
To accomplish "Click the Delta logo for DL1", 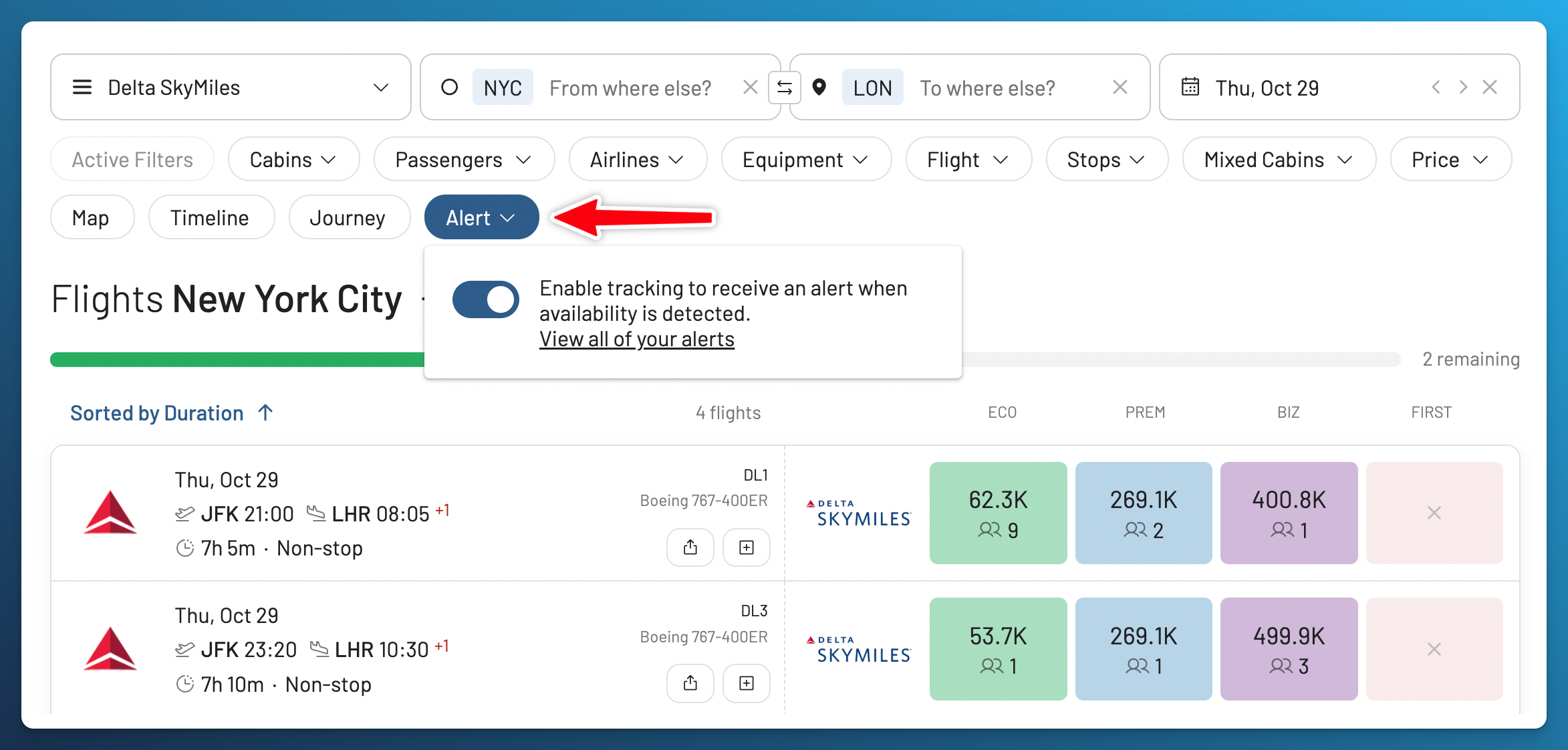I will coord(110,513).
